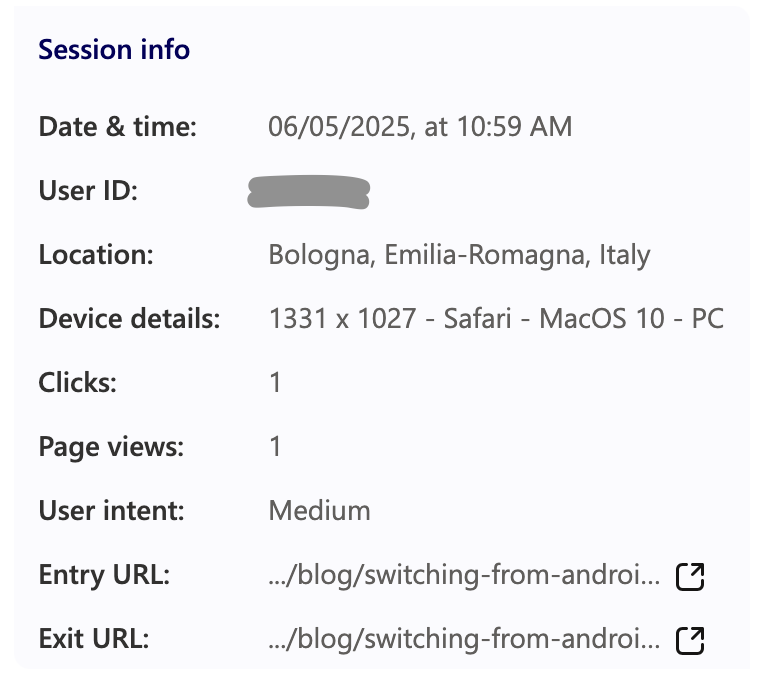Click the Location label
The image size is (768, 688).
point(96,255)
